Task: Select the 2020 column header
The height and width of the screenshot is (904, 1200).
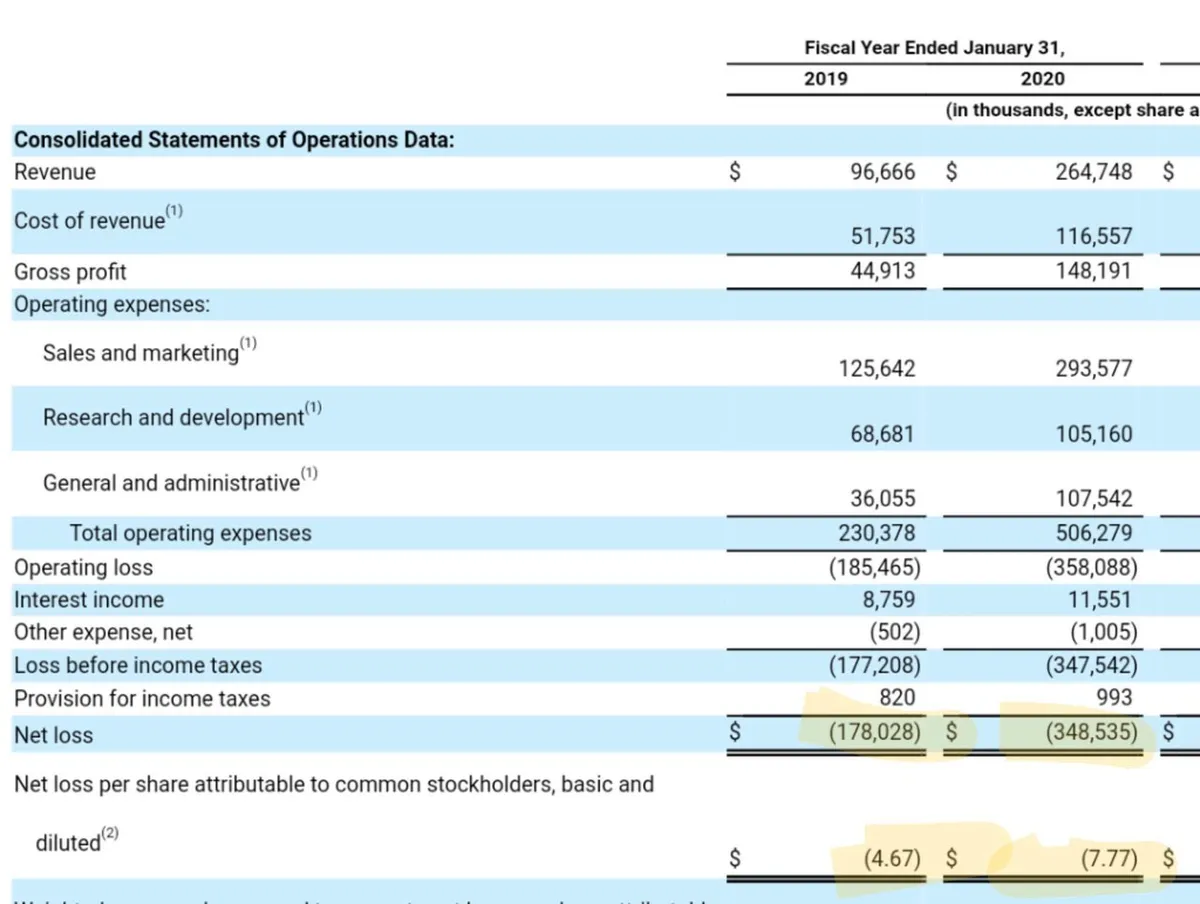Action: [x=1043, y=79]
